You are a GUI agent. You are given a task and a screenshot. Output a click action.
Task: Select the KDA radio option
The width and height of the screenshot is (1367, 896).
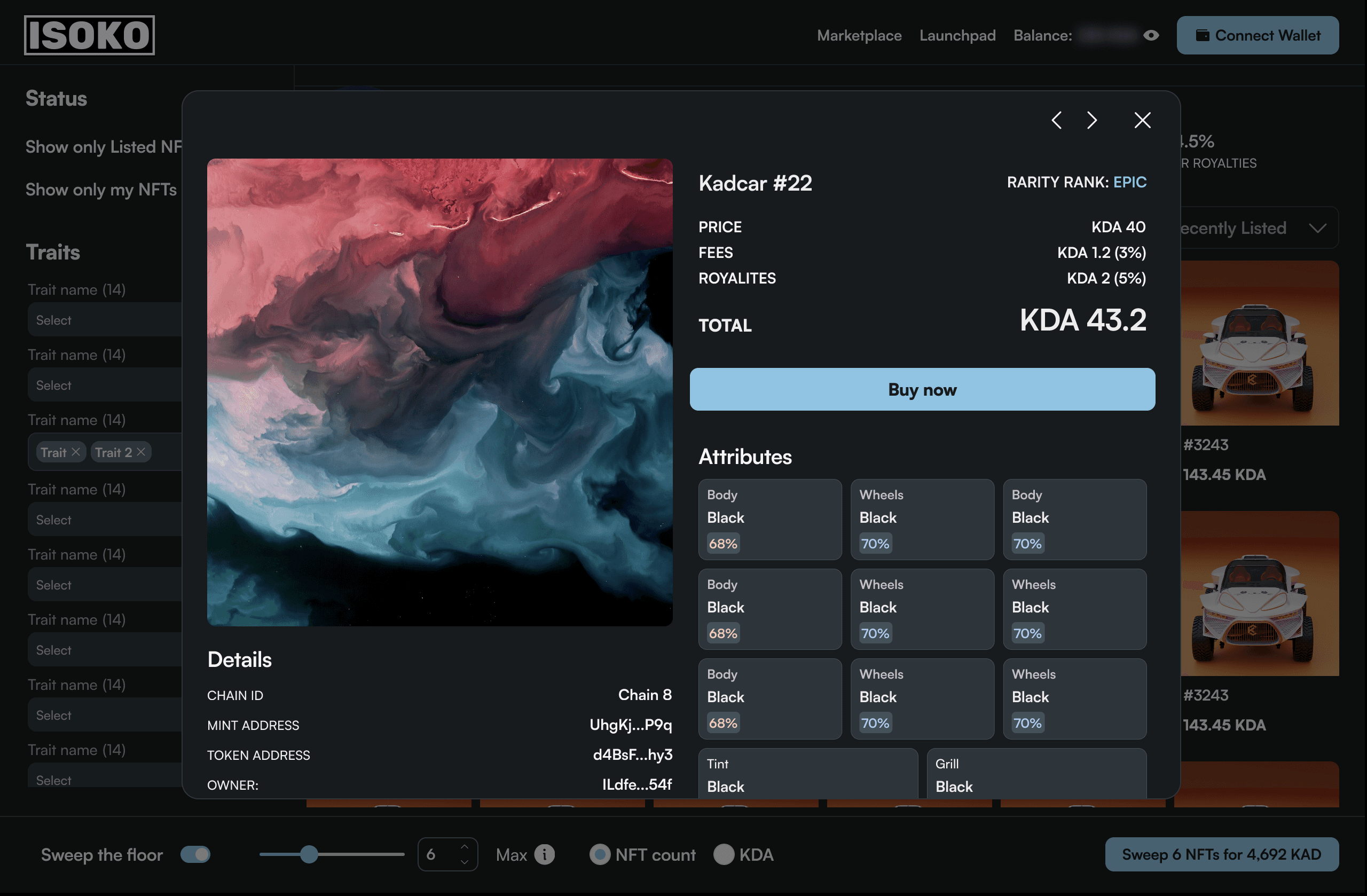pos(723,854)
